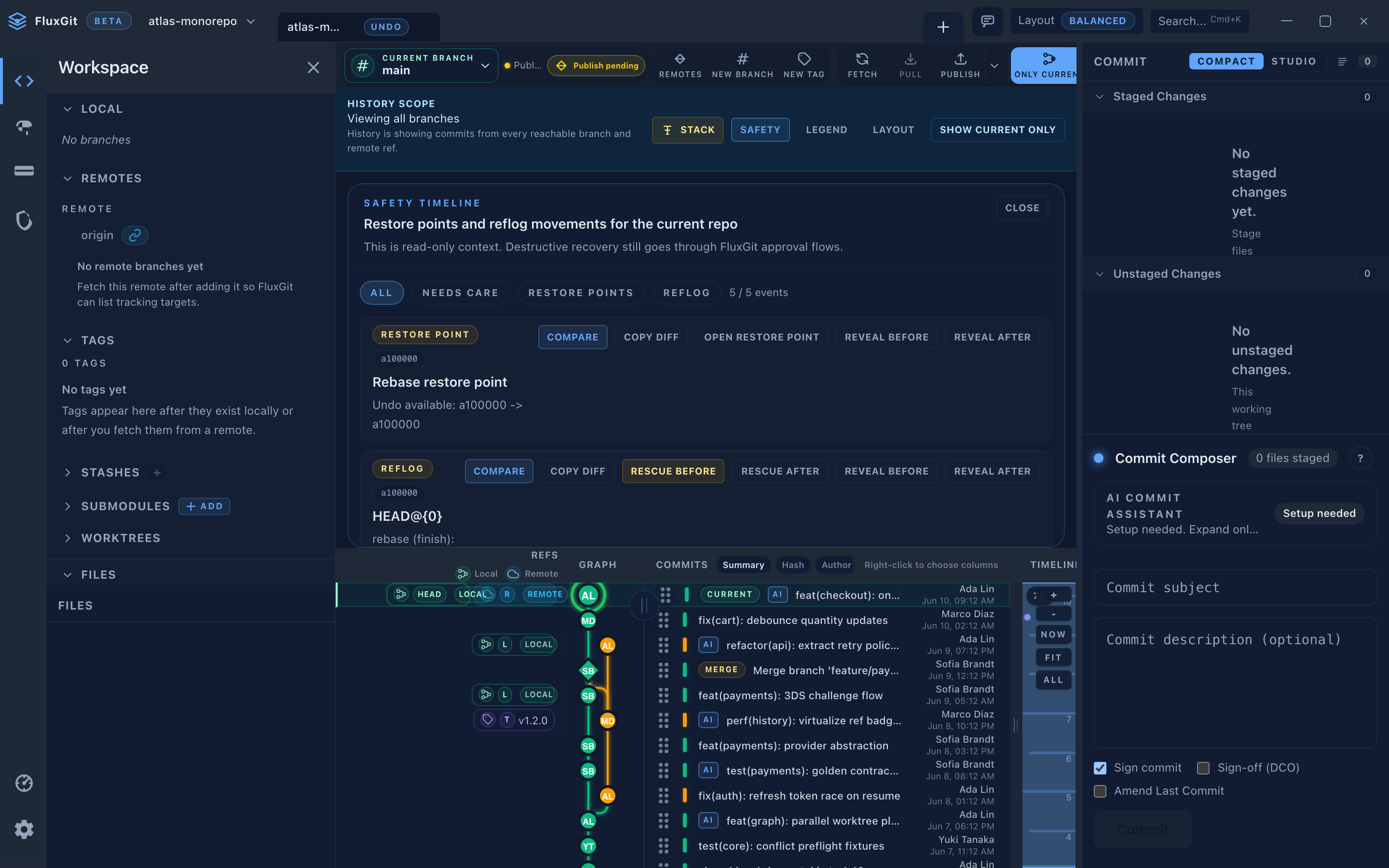This screenshot has height=868, width=1389.
Task: Create a New Branch from toolbar
Action: pos(742,66)
